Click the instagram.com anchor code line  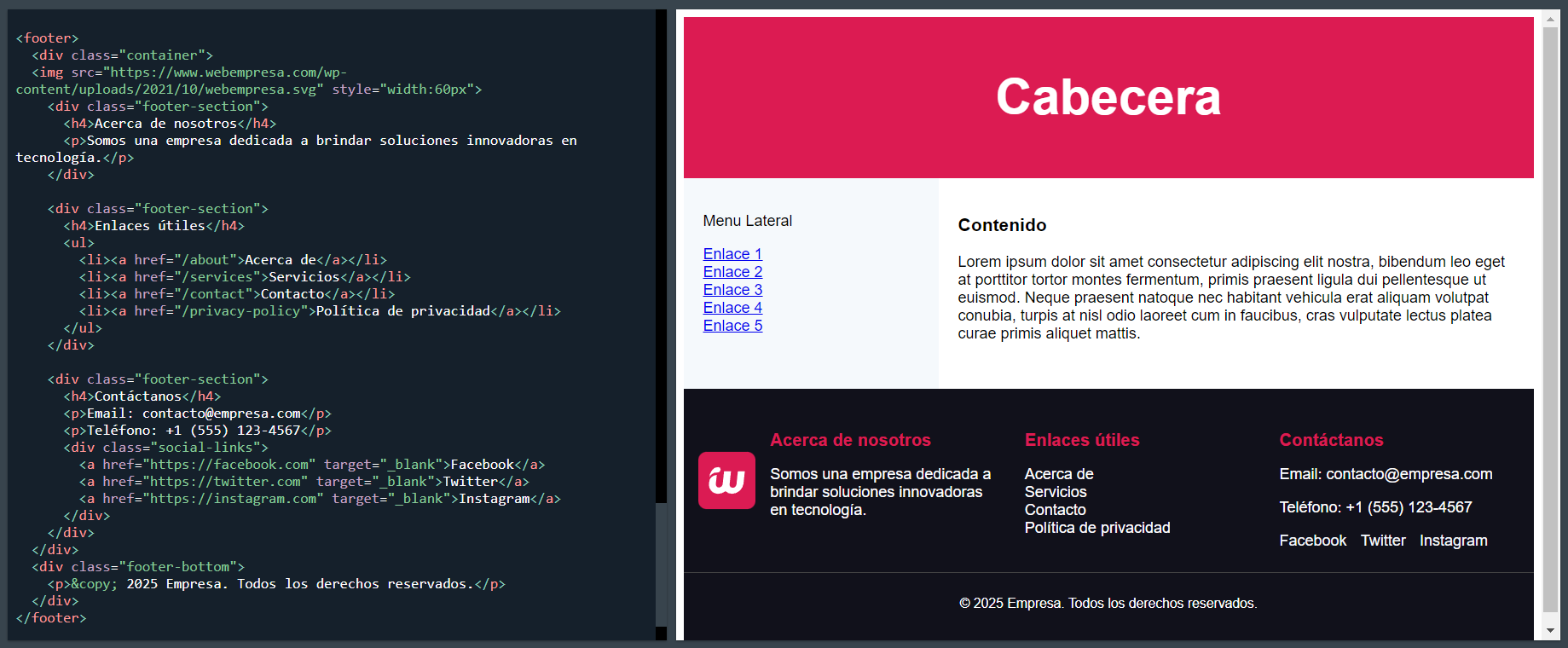(320, 499)
